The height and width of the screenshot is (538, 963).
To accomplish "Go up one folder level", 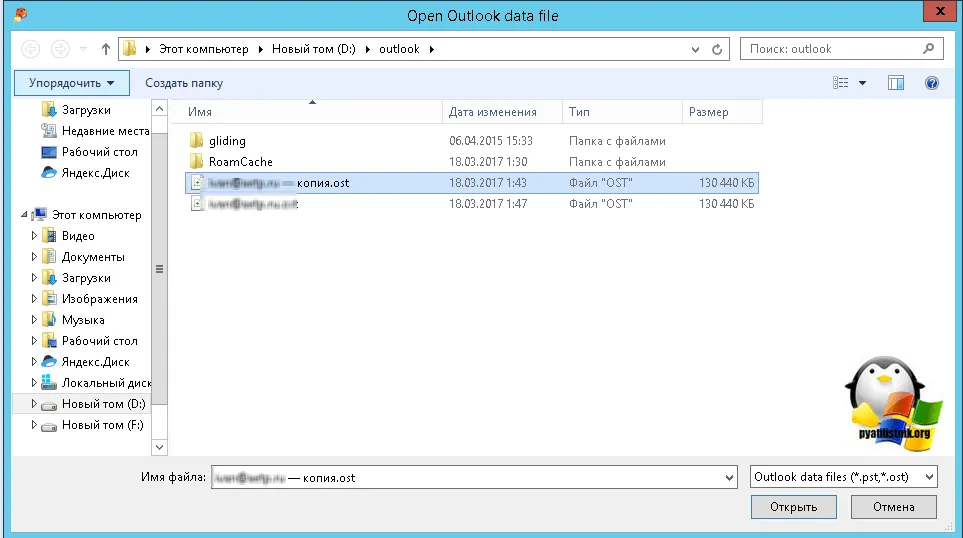I will 106,49.
